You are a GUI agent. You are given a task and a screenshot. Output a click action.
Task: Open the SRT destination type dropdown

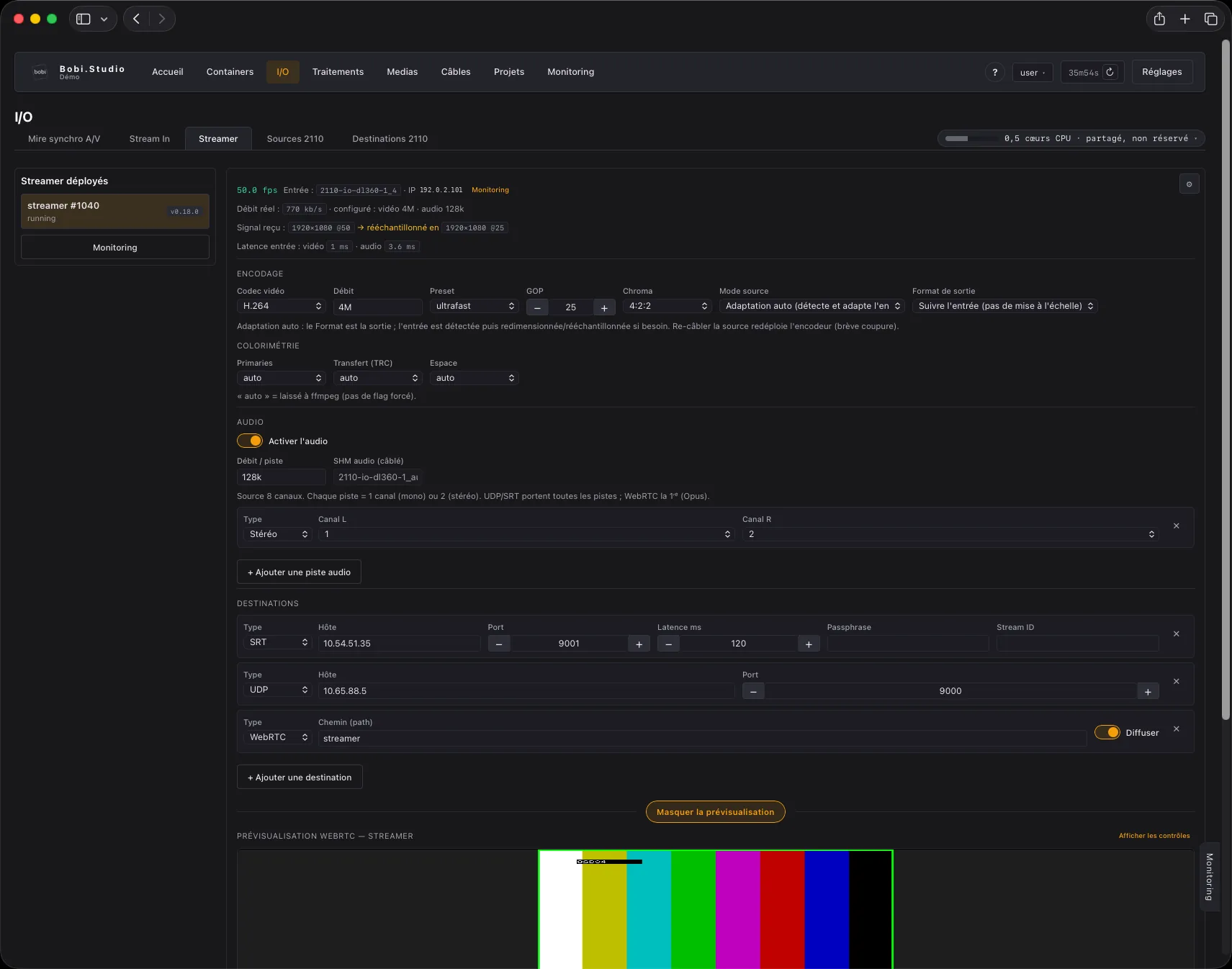pyautogui.click(x=277, y=642)
